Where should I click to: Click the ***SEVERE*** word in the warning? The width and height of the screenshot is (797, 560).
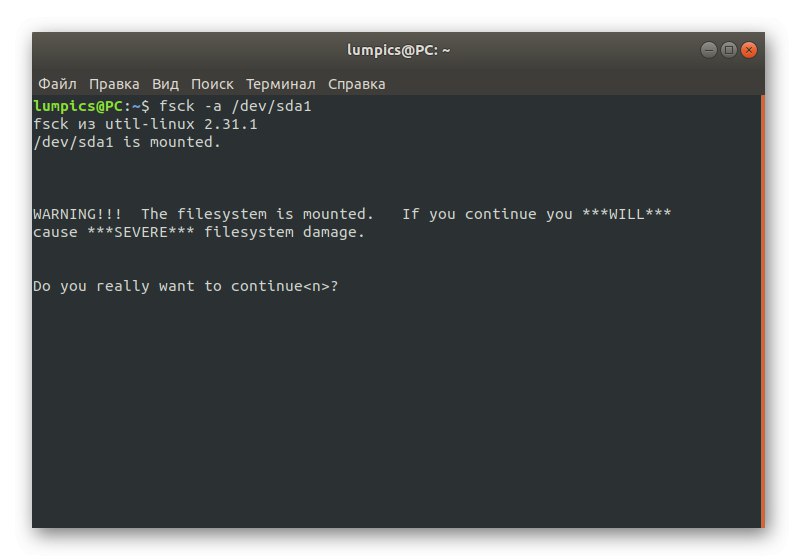point(132,232)
